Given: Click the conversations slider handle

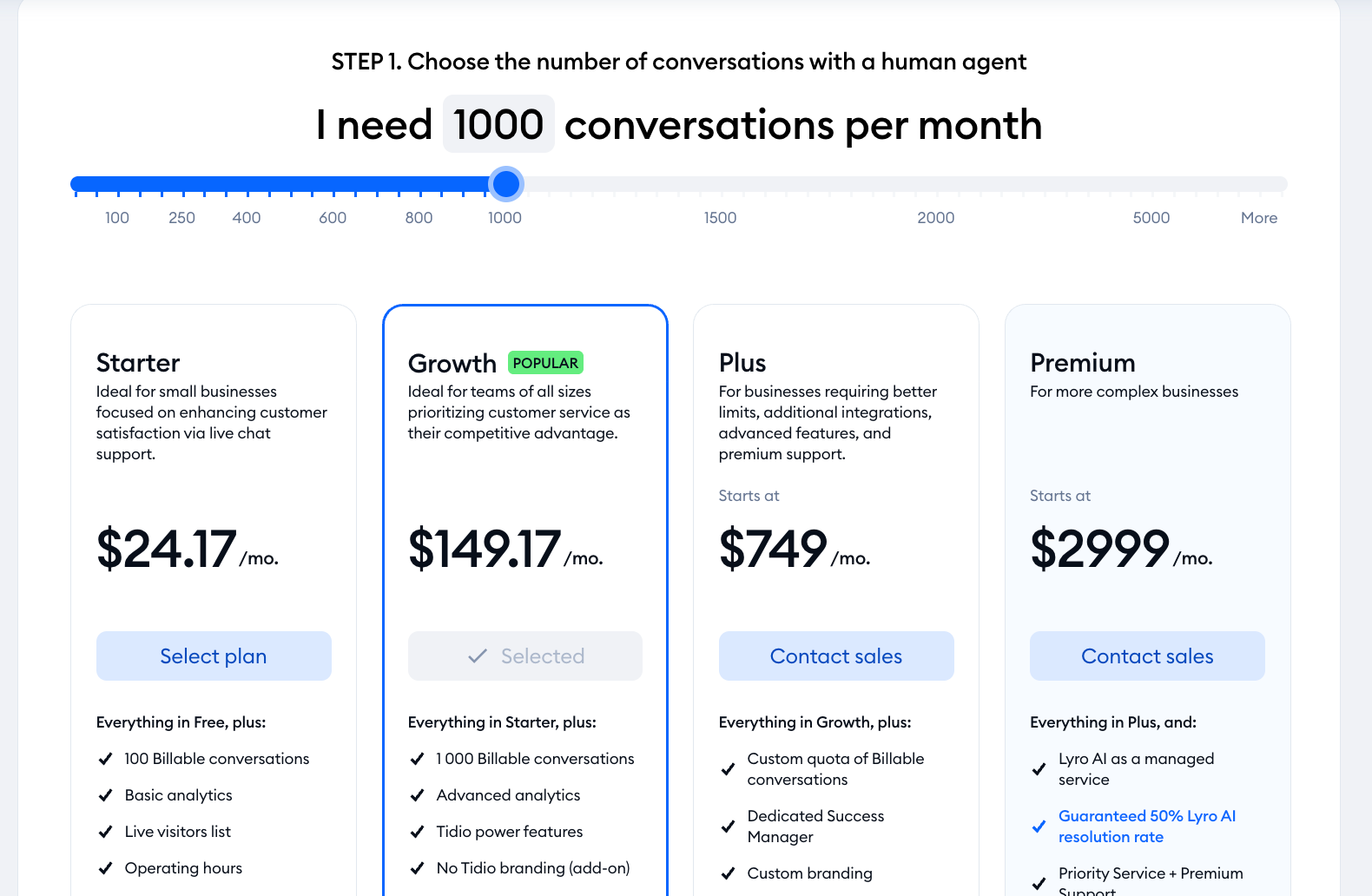Looking at the screenshot, I should click(505, 184).
